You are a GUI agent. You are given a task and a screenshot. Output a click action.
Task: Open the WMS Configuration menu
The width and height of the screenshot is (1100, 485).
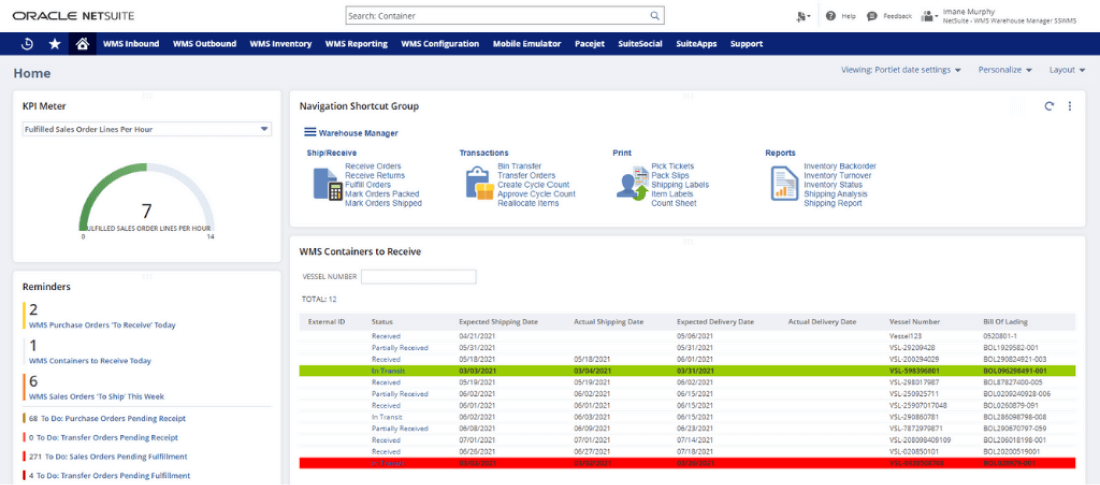pyautogui.click(x=440, y=44)
